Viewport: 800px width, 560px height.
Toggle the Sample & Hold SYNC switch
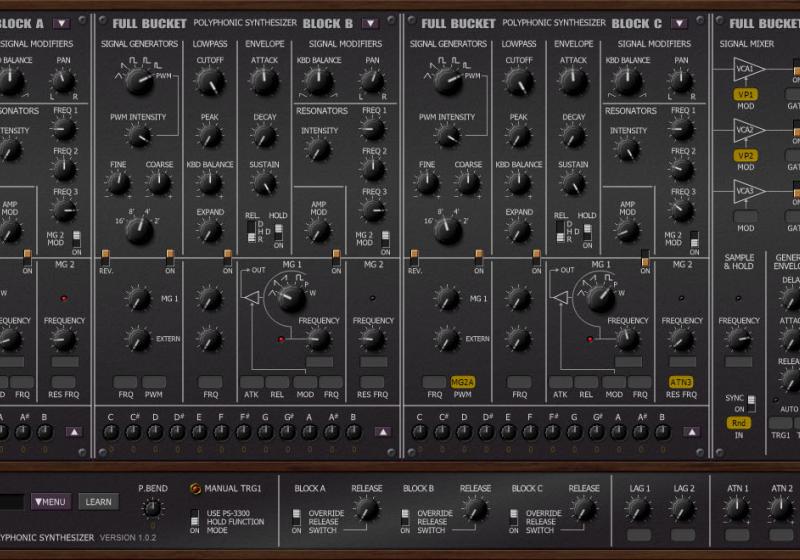click(751, 402)
